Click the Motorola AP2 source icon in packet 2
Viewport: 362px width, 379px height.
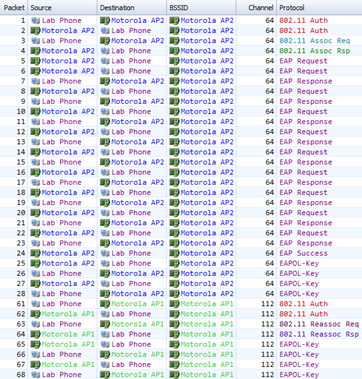(35, 31)
